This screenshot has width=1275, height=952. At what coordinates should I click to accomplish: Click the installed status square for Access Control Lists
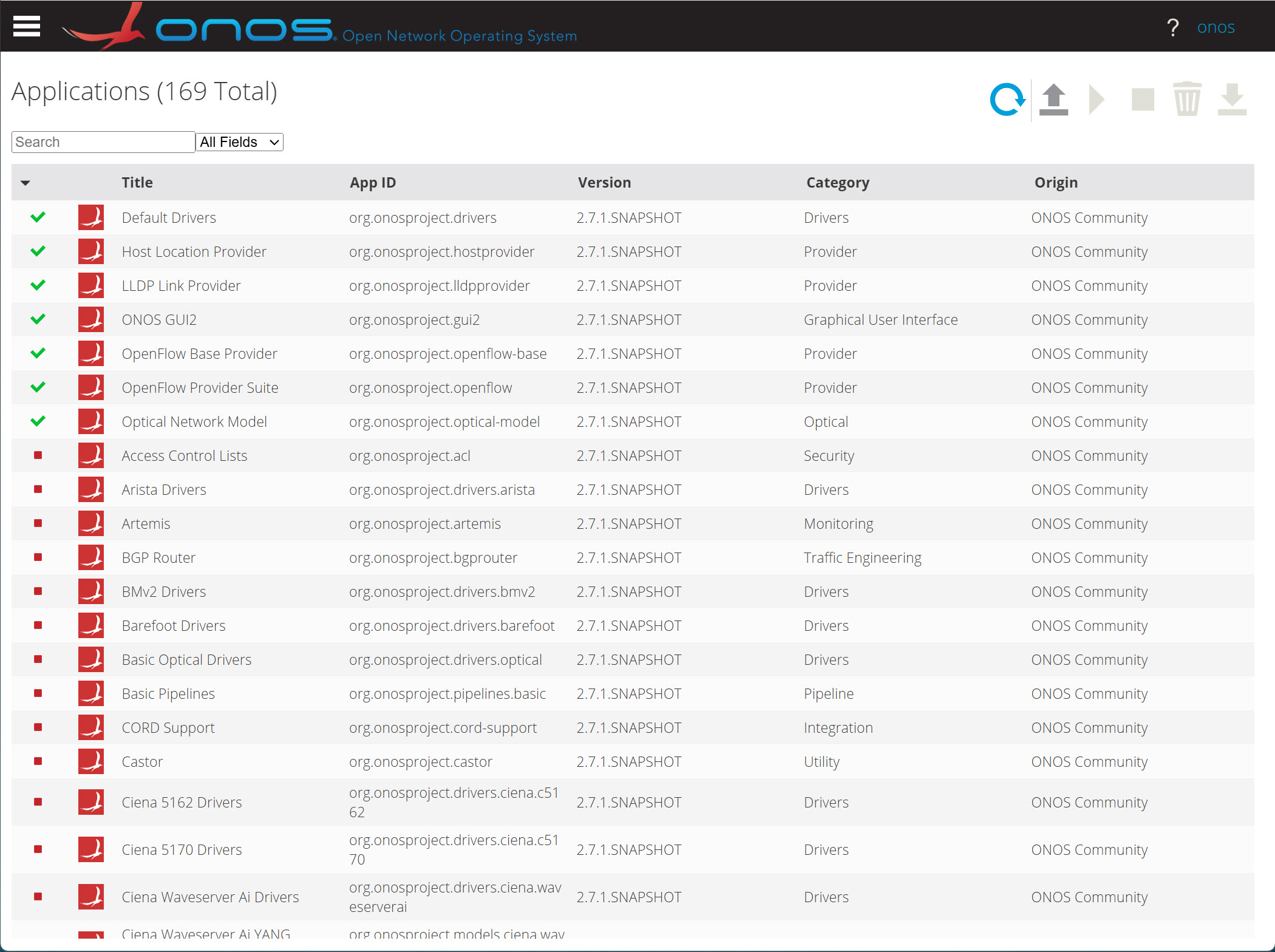click(38, 455)
